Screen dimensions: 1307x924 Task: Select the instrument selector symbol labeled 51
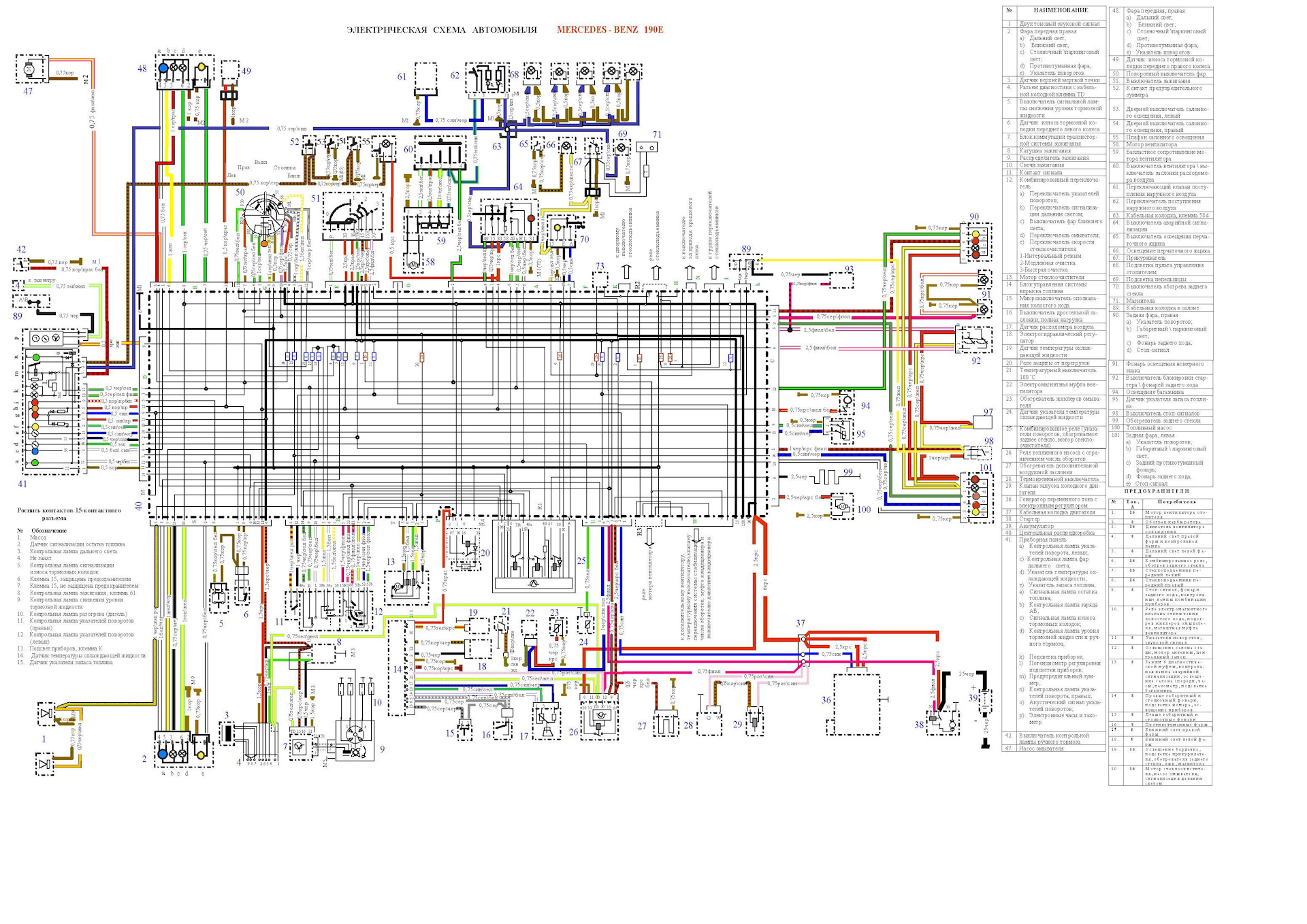point(354,216)
